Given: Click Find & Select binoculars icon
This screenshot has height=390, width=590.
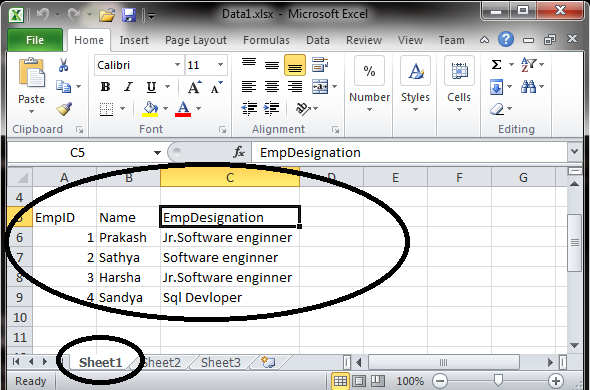Looking at the screenshot, I should pos(528,87).
